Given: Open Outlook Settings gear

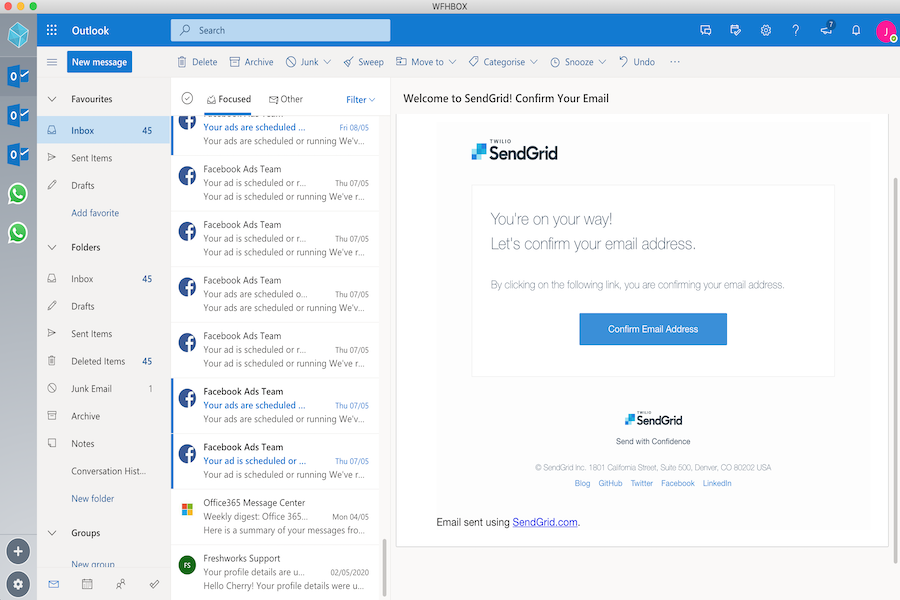Looking at the screenshot, I should [x=765, y=30].
